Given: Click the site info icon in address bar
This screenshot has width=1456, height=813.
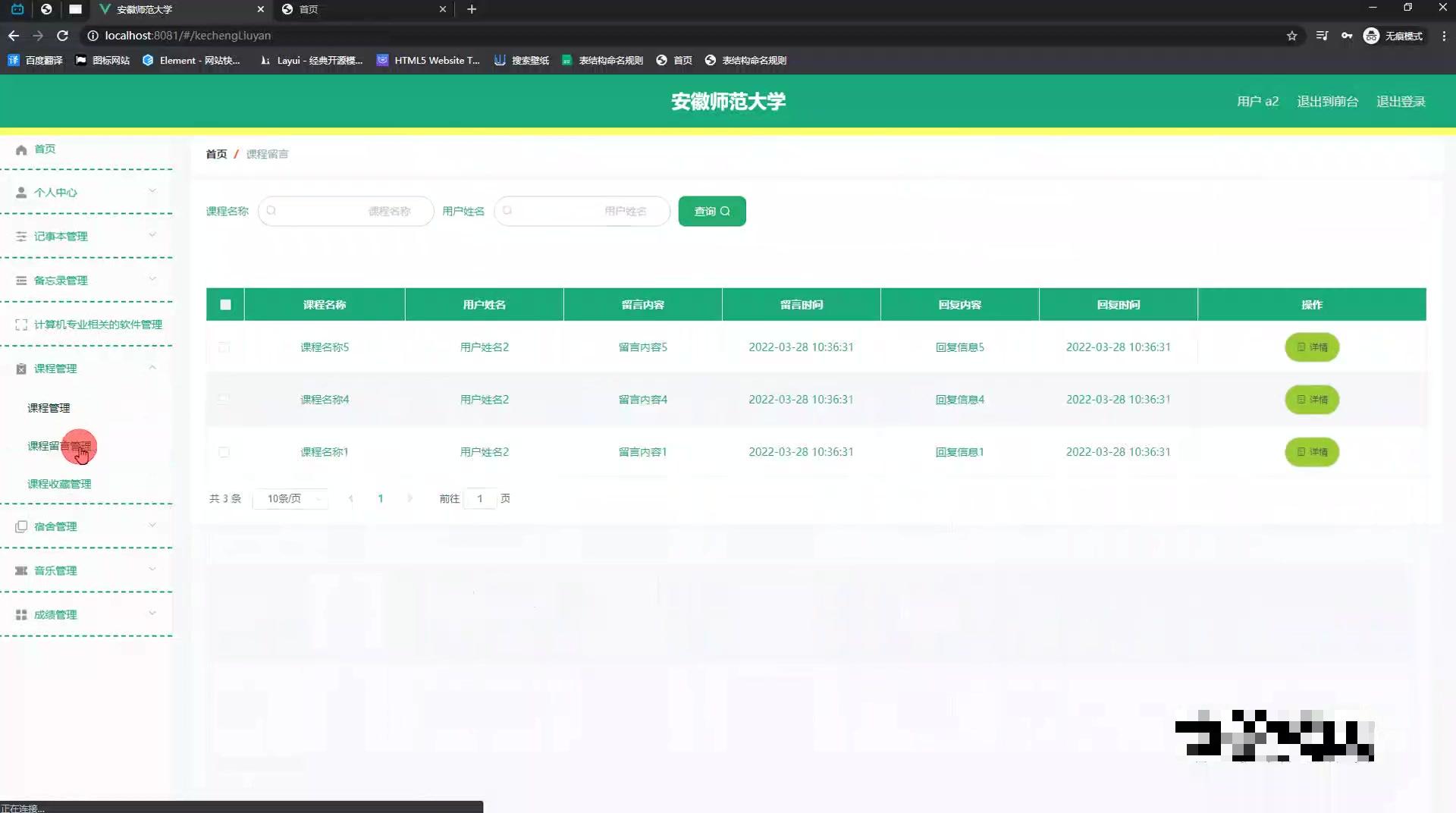Looking at the screenshot, I should (93, 36).
